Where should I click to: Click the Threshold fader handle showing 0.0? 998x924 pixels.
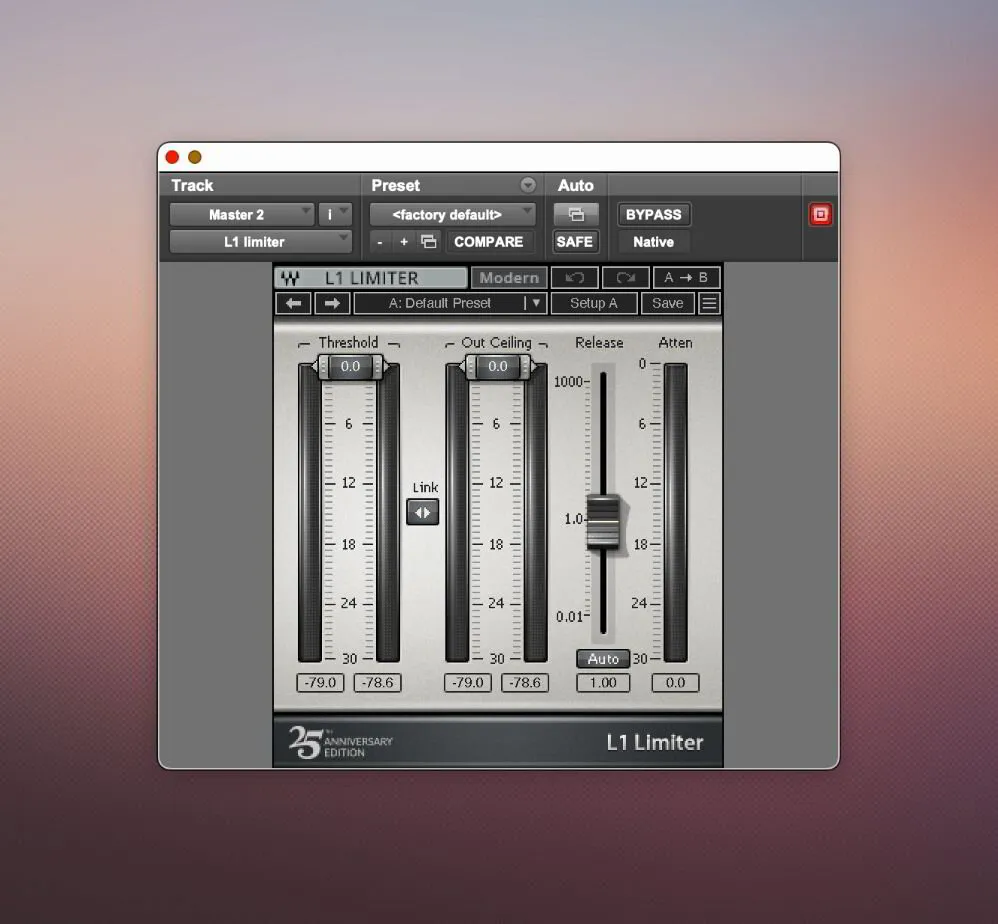pos(350,367)
